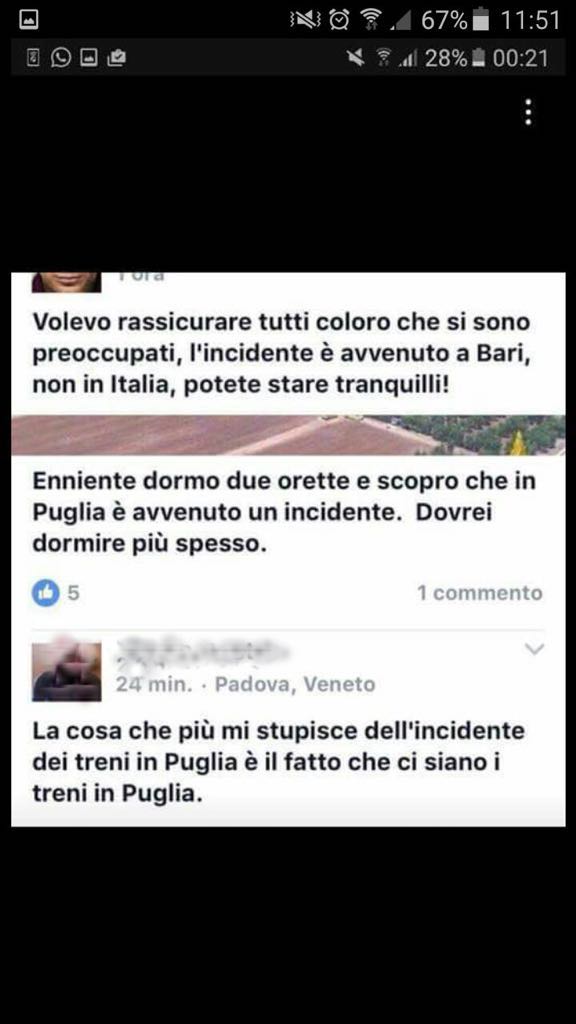Expand the post options chevron

tap(534, 649)
